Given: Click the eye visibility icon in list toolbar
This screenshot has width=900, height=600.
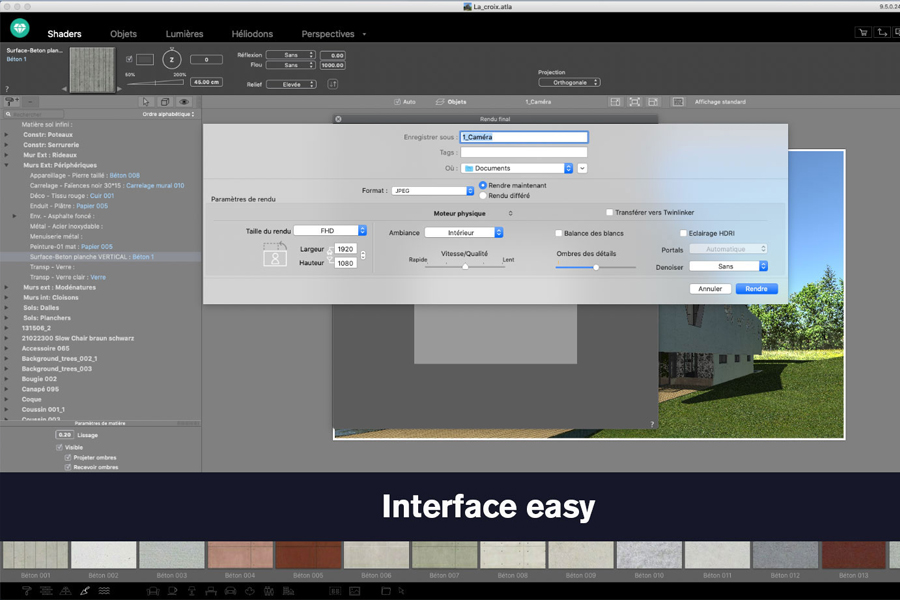Looking at the screenshot, I should click(x=184, y=102).
